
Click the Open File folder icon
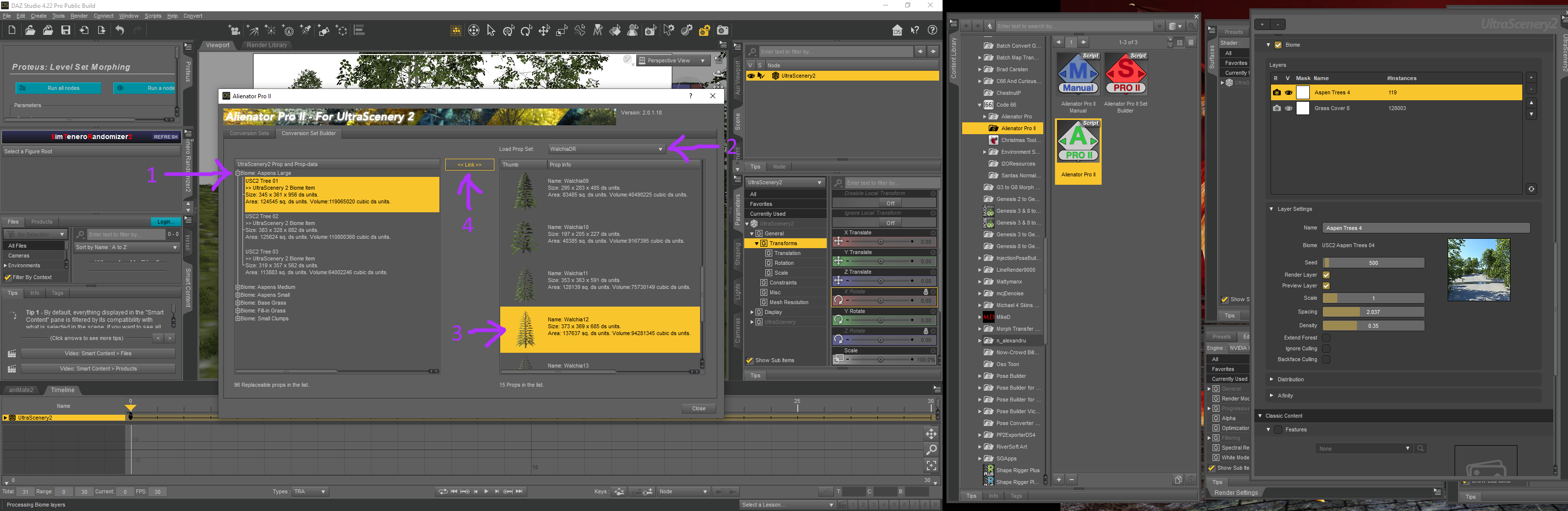[30, 30]
